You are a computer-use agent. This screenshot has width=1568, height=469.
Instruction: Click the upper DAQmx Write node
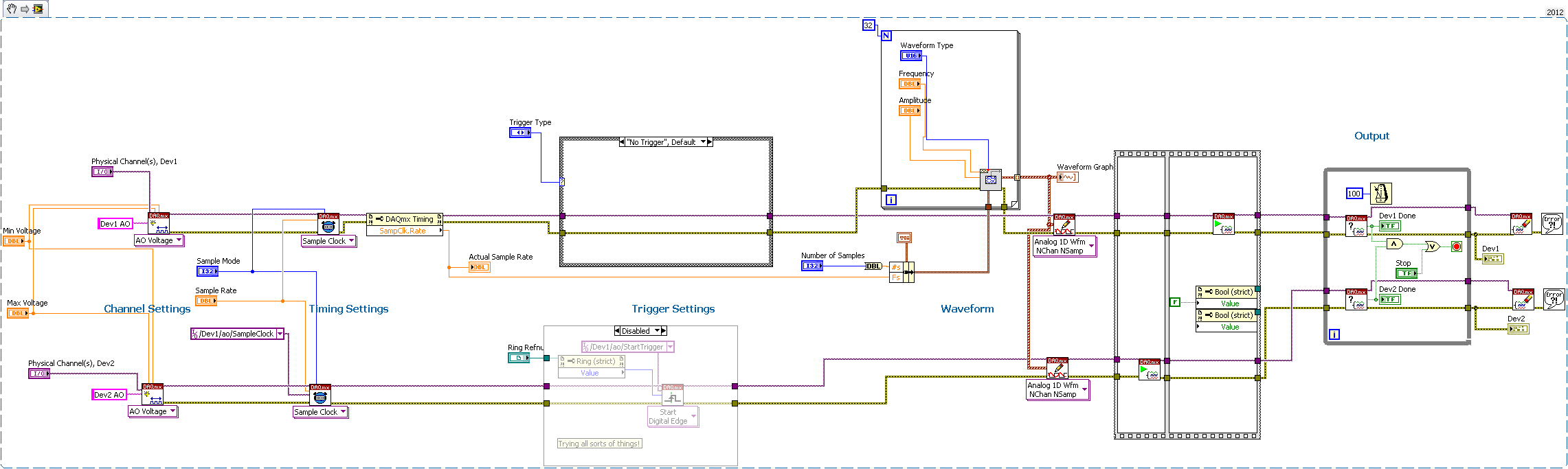(x=1064, y=225)
